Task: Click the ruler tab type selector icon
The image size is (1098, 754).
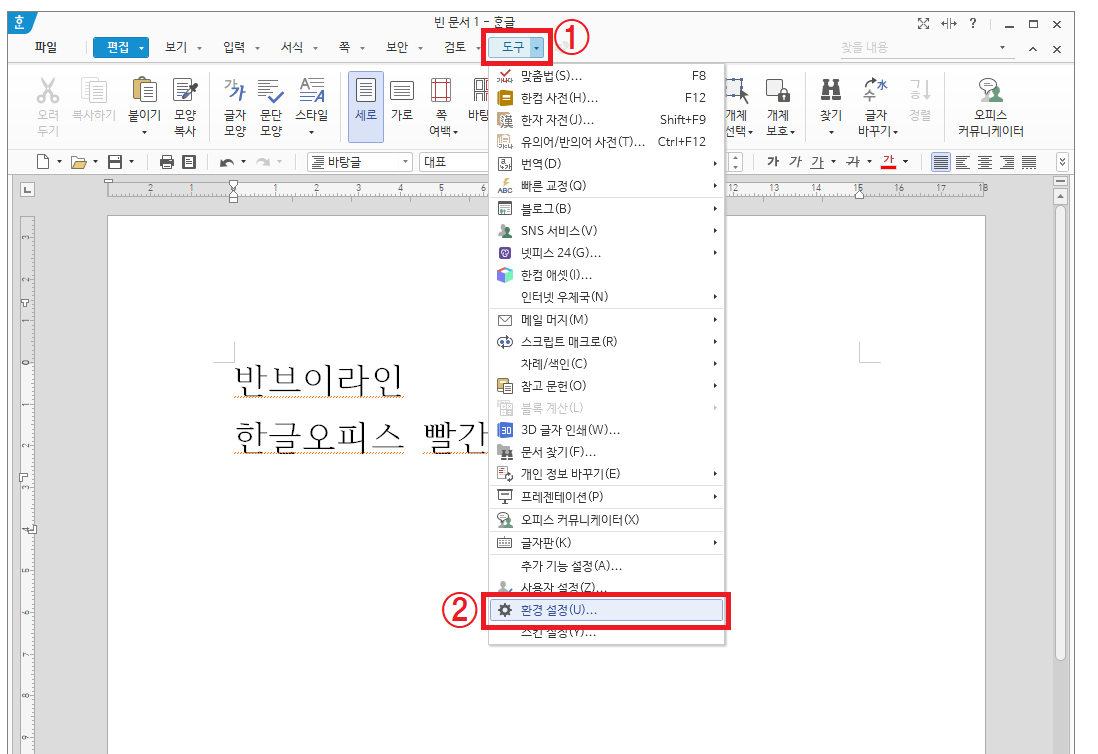Action: (27, 190)
